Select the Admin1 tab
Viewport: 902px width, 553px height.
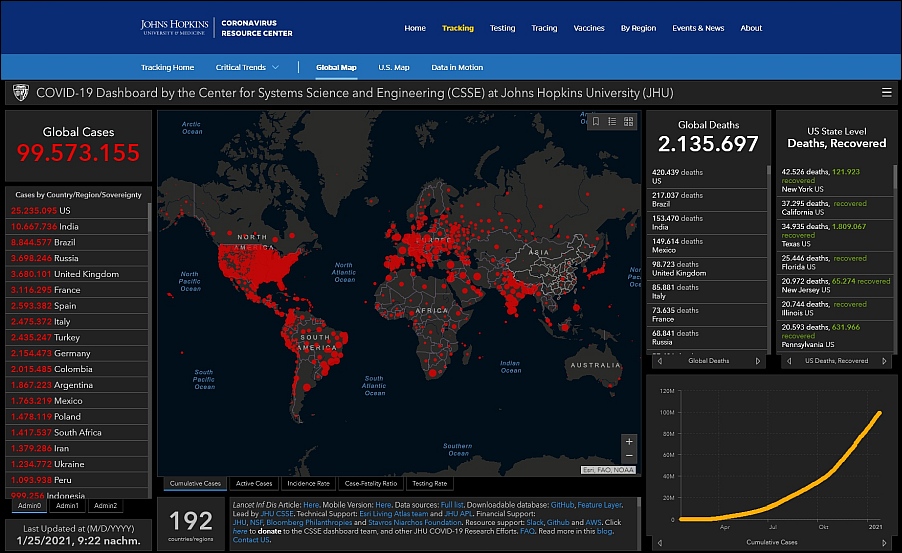(x=67, y=506)
